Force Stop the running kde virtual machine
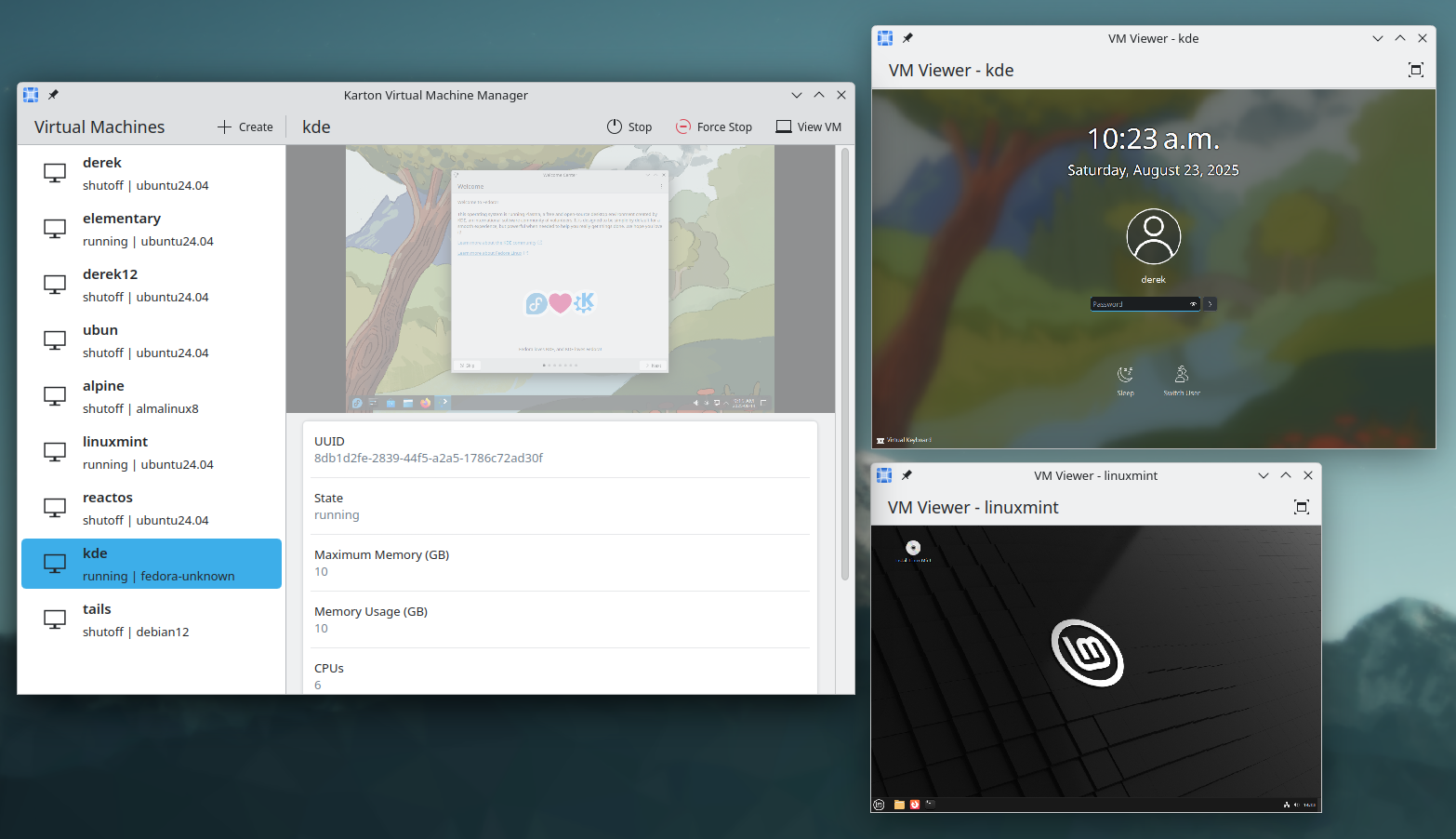 714,127
